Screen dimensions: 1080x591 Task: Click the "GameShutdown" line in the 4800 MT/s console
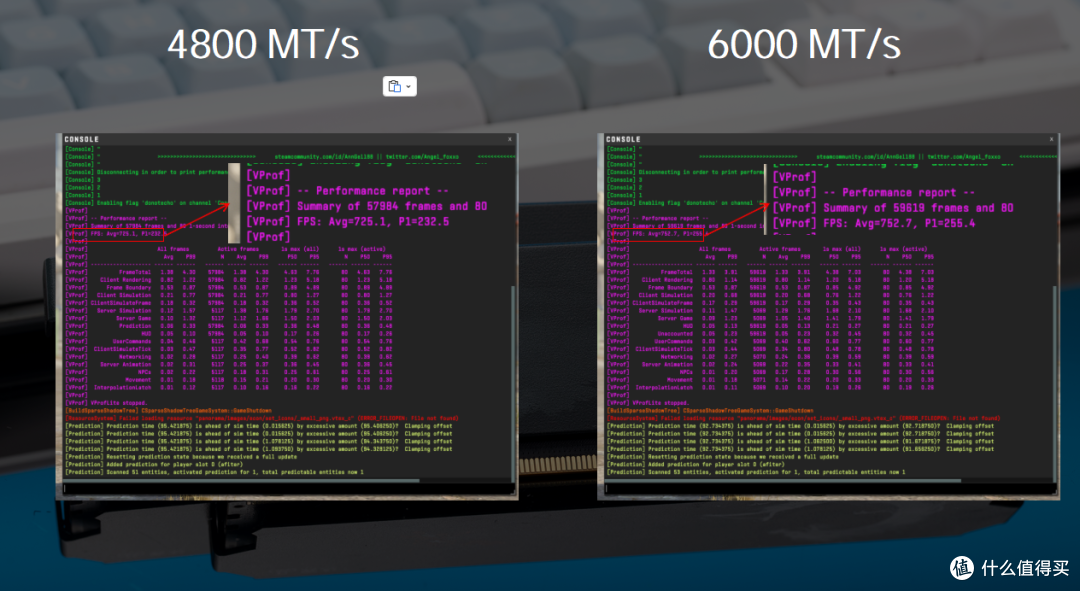tap(169, 411)
